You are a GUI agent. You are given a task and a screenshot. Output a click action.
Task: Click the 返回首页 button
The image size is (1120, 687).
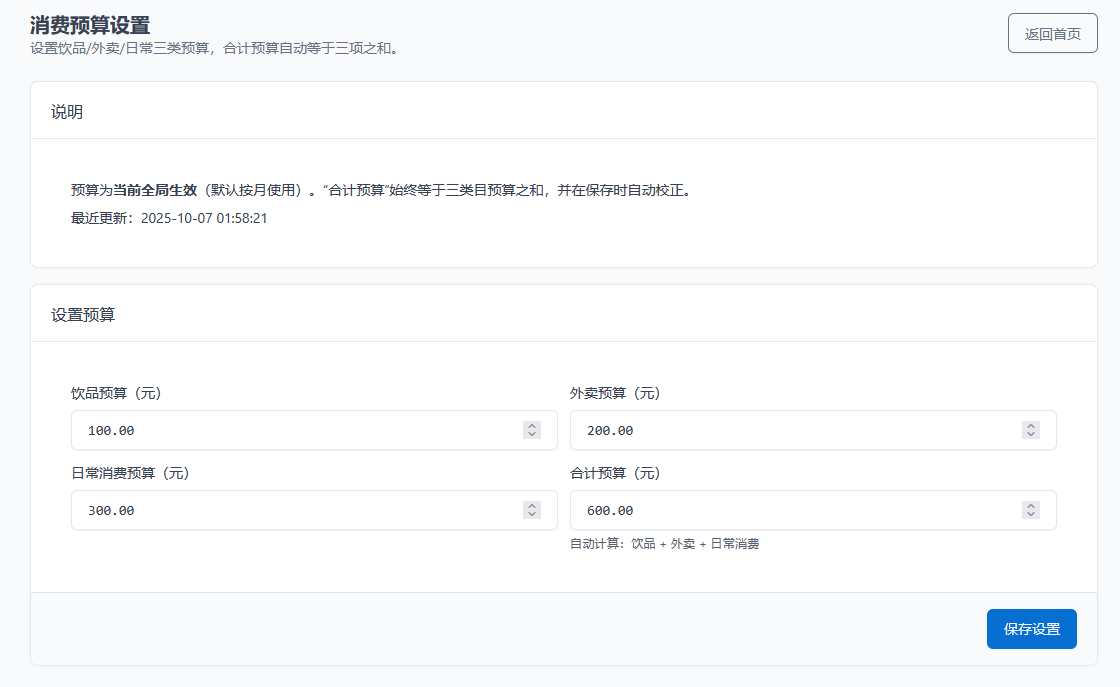[x=1052, y=33]
